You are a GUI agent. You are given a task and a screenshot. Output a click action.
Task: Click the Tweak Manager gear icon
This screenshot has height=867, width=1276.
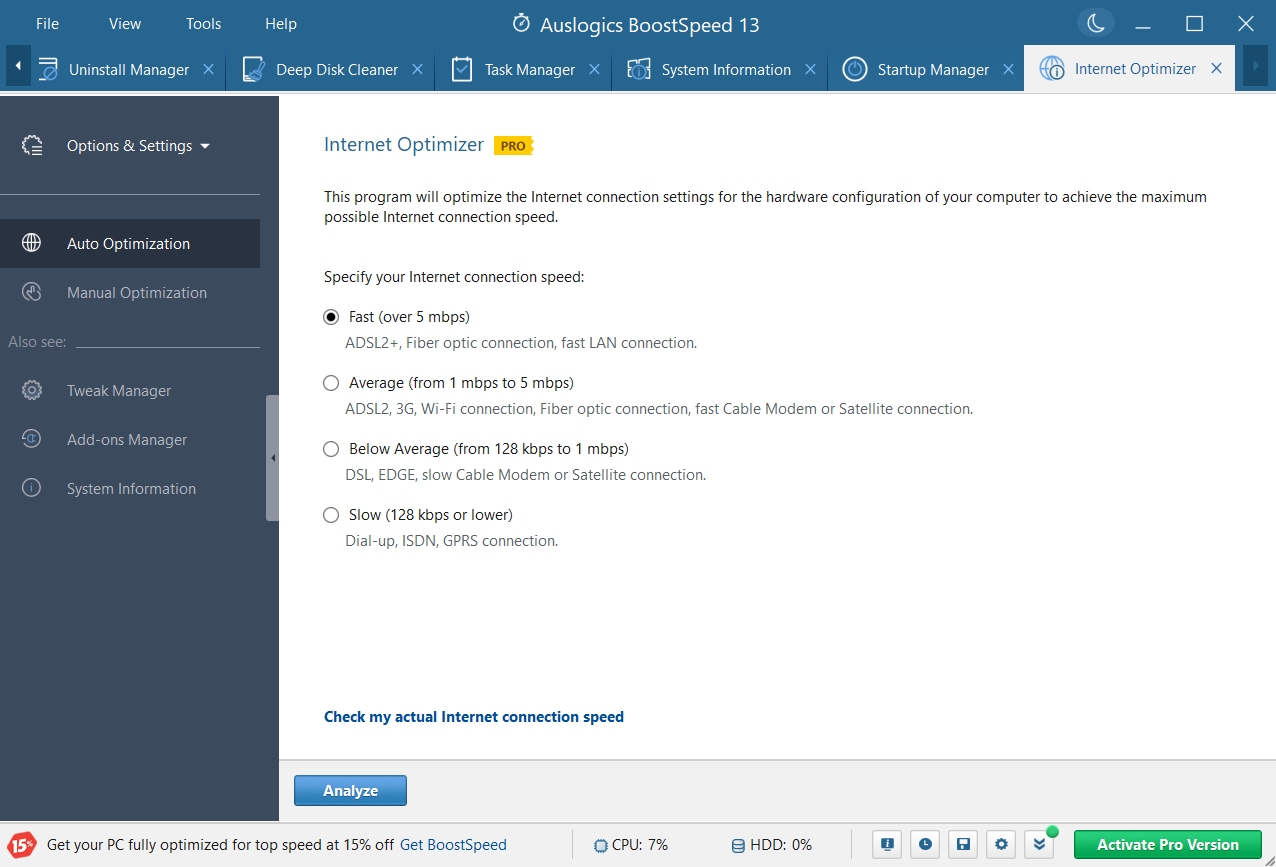tap(32, 390)
